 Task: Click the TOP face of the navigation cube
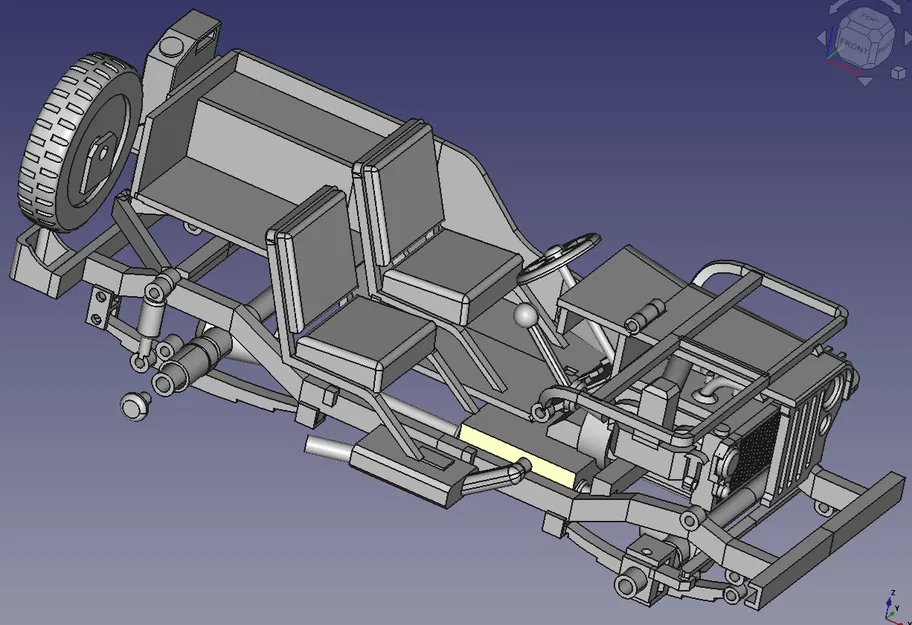(x=870, y=17)
